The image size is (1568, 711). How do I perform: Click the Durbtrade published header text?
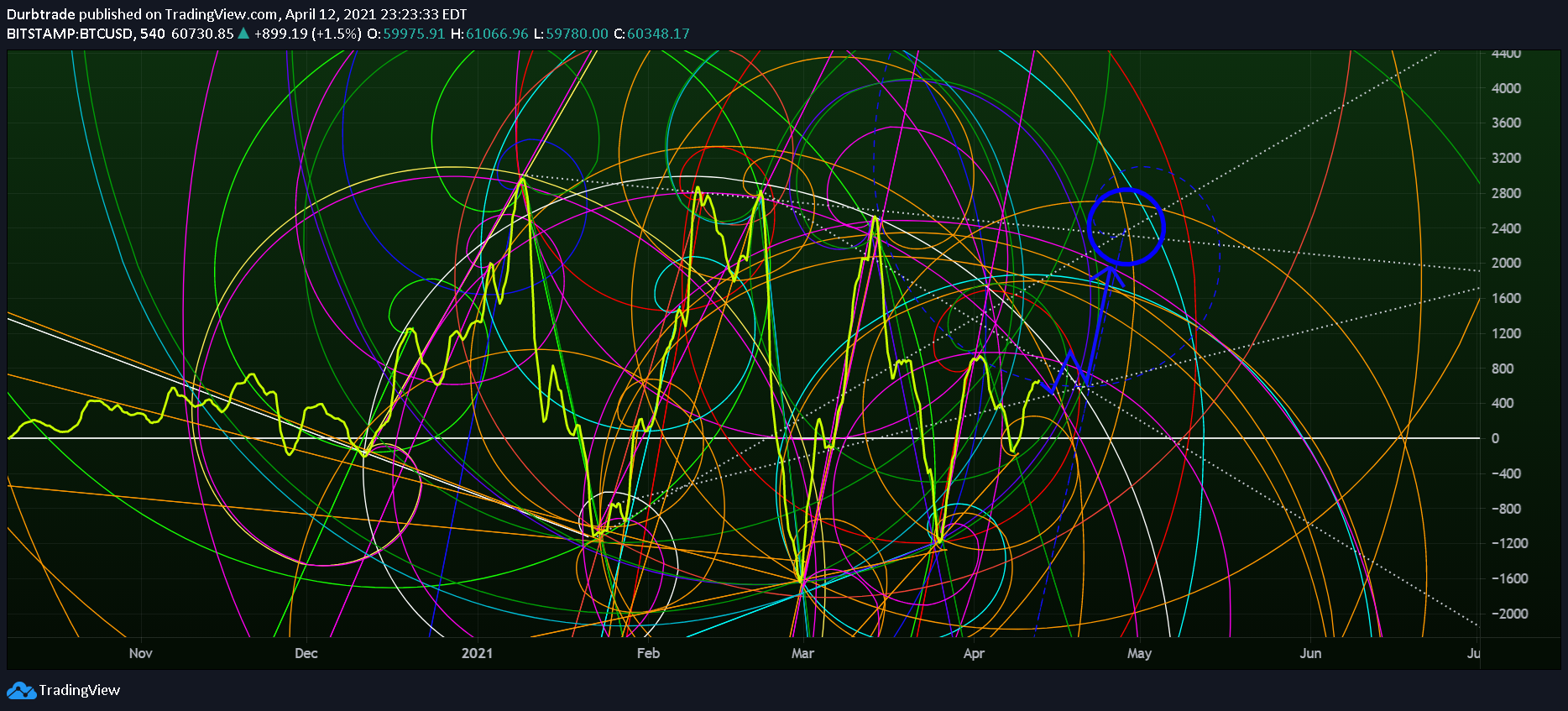237,14
